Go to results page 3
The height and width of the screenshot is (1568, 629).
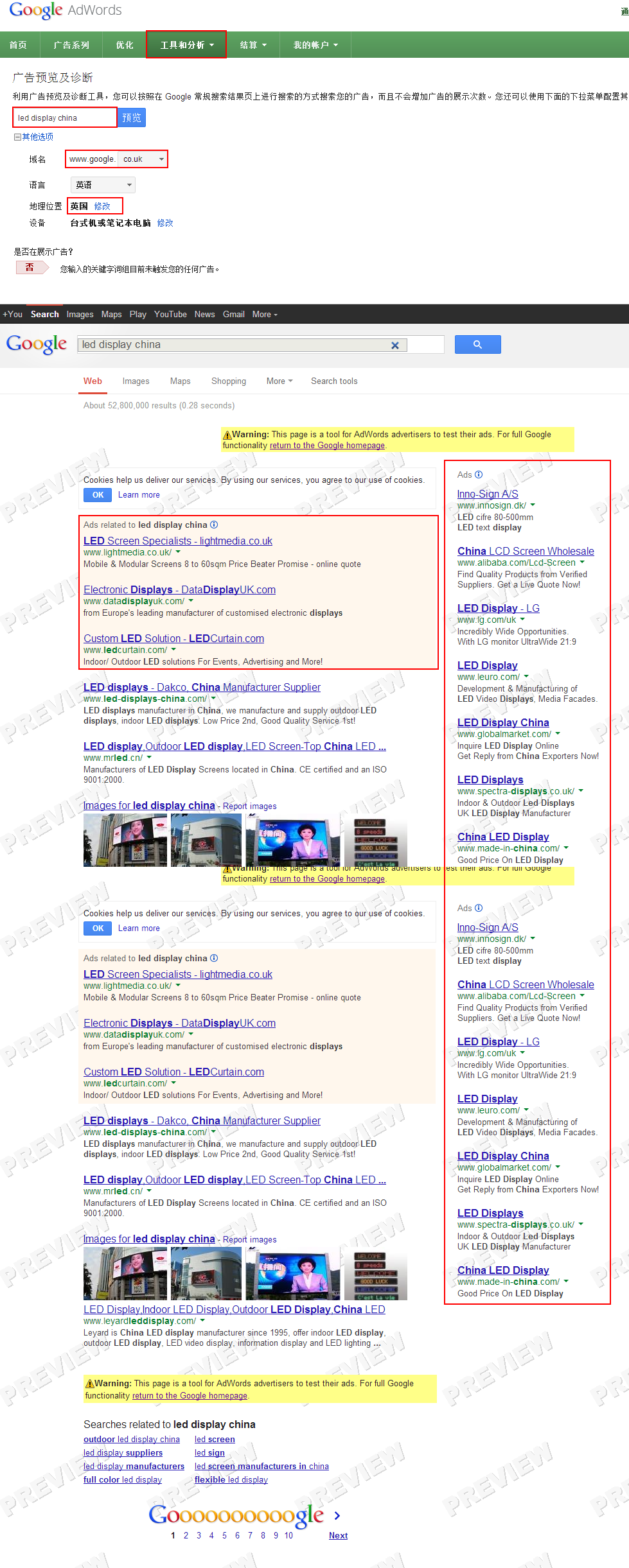coord(199,1535)
